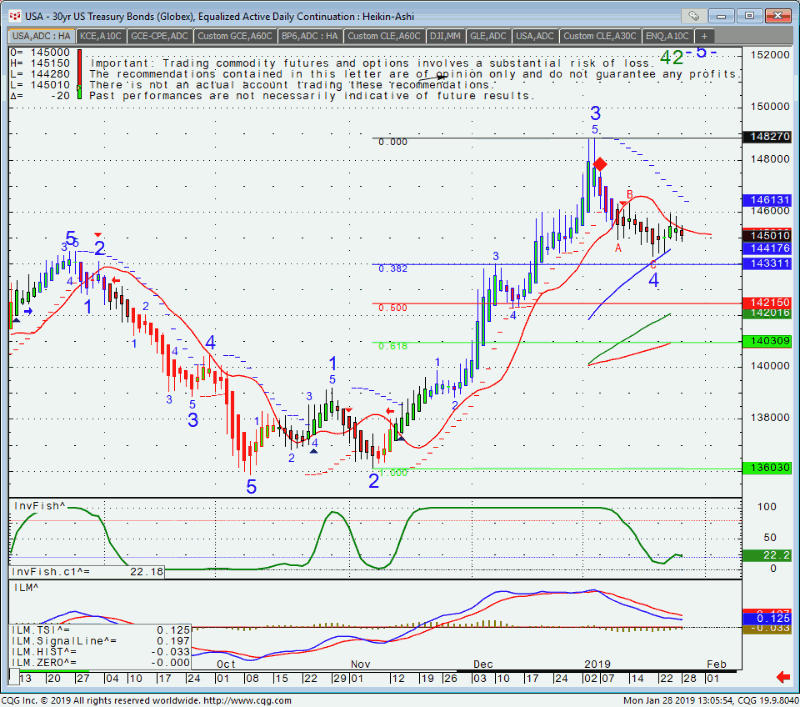Add a new chart tab with plus button
Screen dimensions: 800x707
click(x=703, y=36)
